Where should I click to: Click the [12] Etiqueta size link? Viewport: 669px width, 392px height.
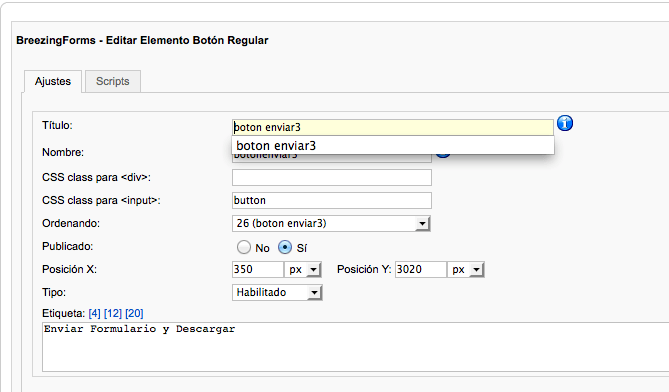point(113,314)
